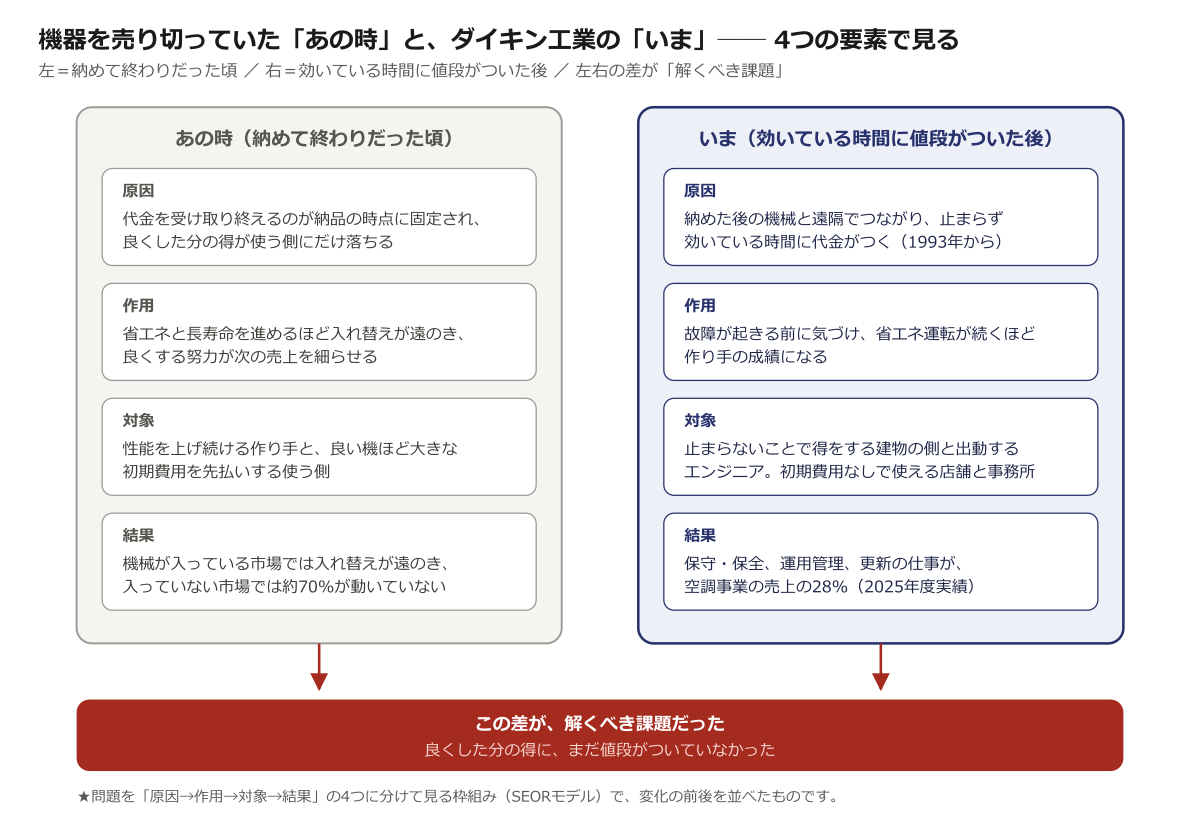Click the '結果' label in the あの時 panel

[x=138, y=535]
